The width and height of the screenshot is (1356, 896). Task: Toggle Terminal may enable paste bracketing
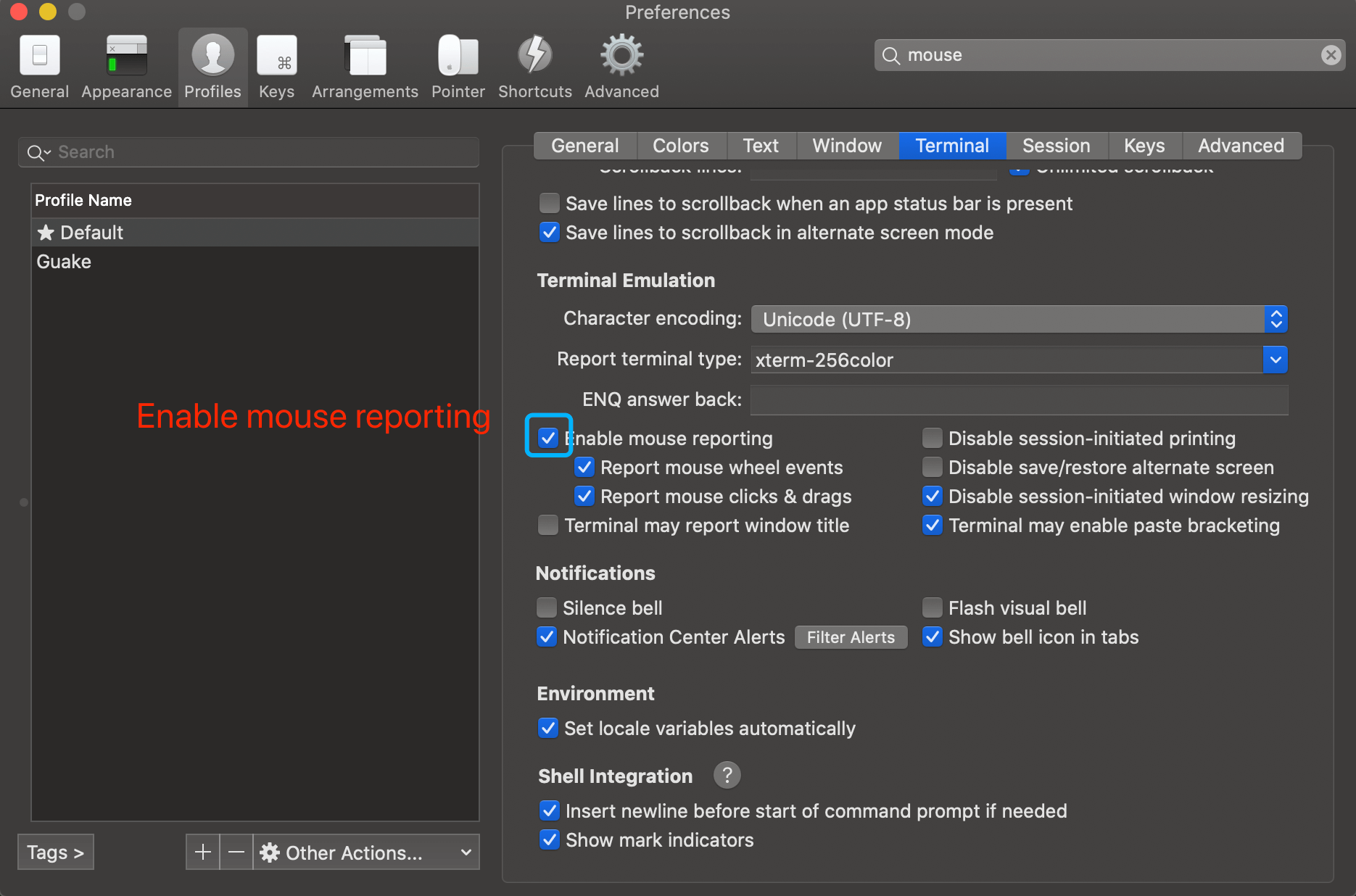click(933, 525)
